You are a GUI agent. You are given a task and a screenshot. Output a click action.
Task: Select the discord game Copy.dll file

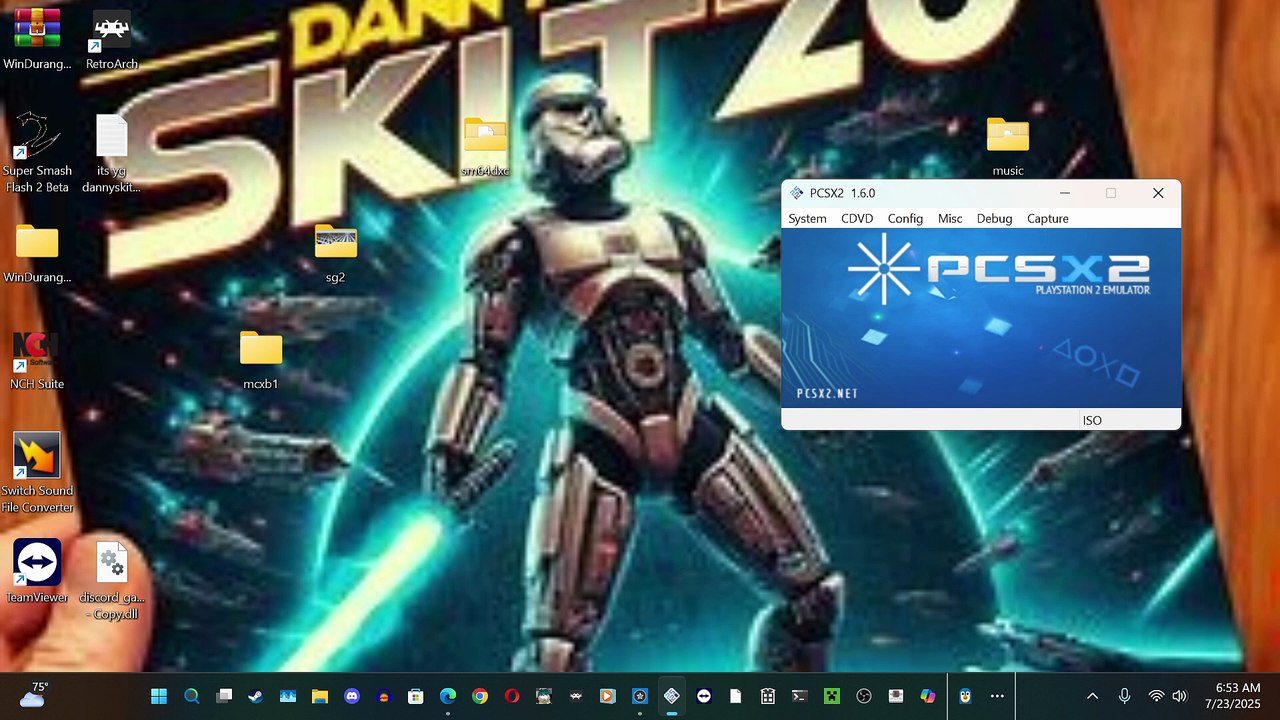click(111, 581)
